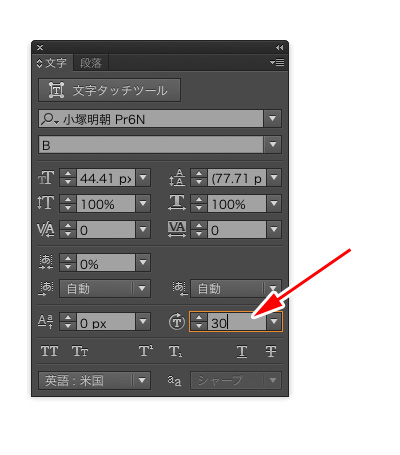Screen dimensions: 400x455
Task: Click the character rotation icon
Action: point(177,322)
